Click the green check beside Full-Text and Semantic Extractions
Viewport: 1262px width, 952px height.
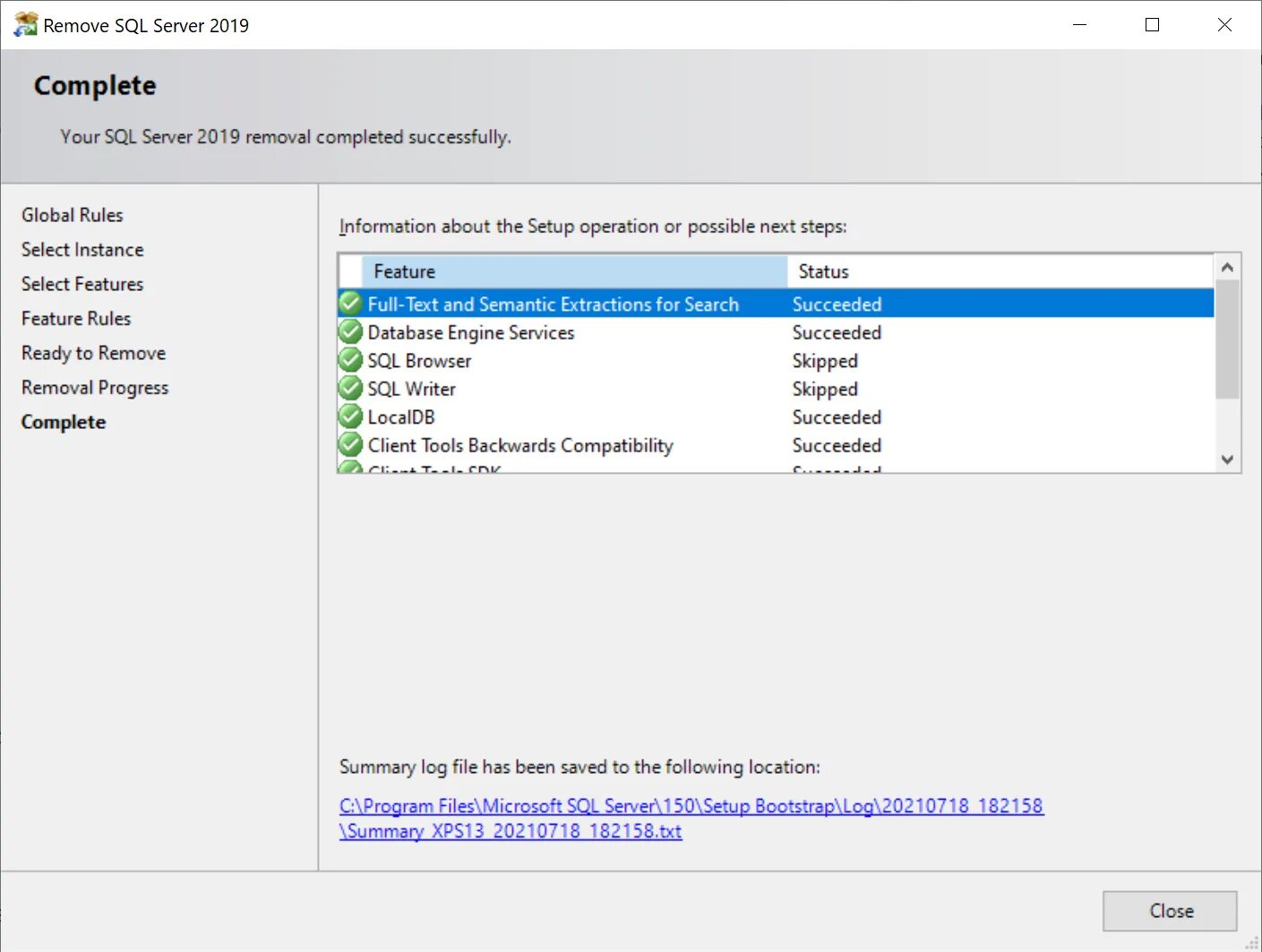pyautogui.click(x=350, y=304)
